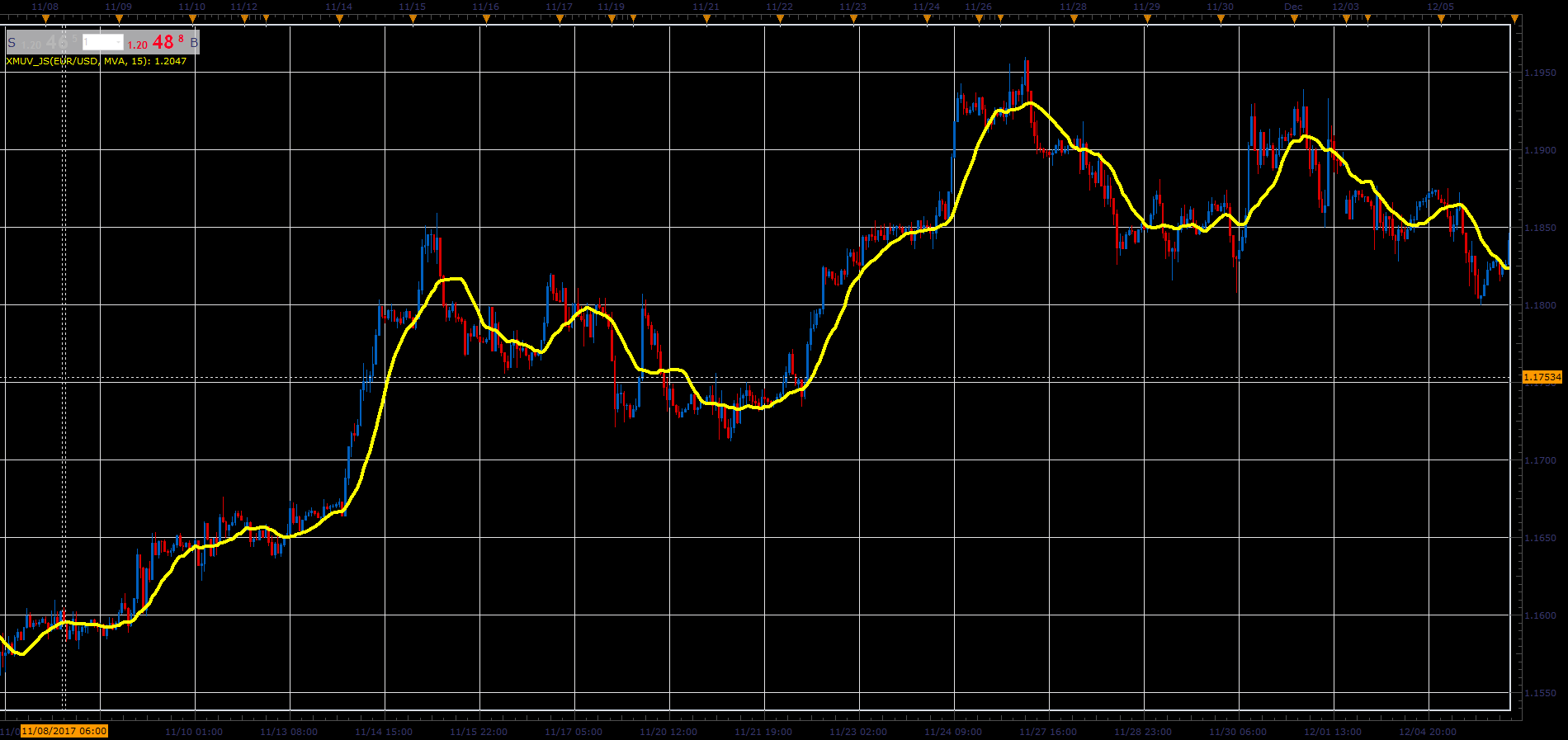This screenshot has height=740, width=1568.
Task: Click the orange 1.17534 price label on the axis
Action: pos(1542,377)
